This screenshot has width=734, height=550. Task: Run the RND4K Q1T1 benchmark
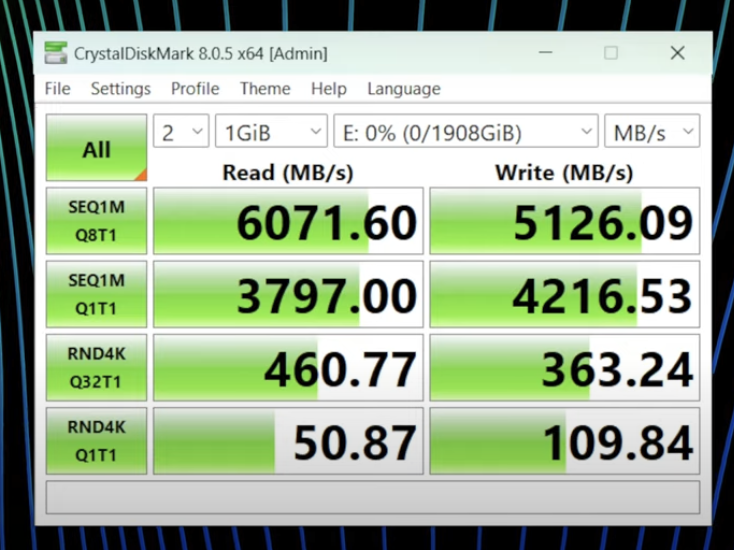(x=96, y=441)
